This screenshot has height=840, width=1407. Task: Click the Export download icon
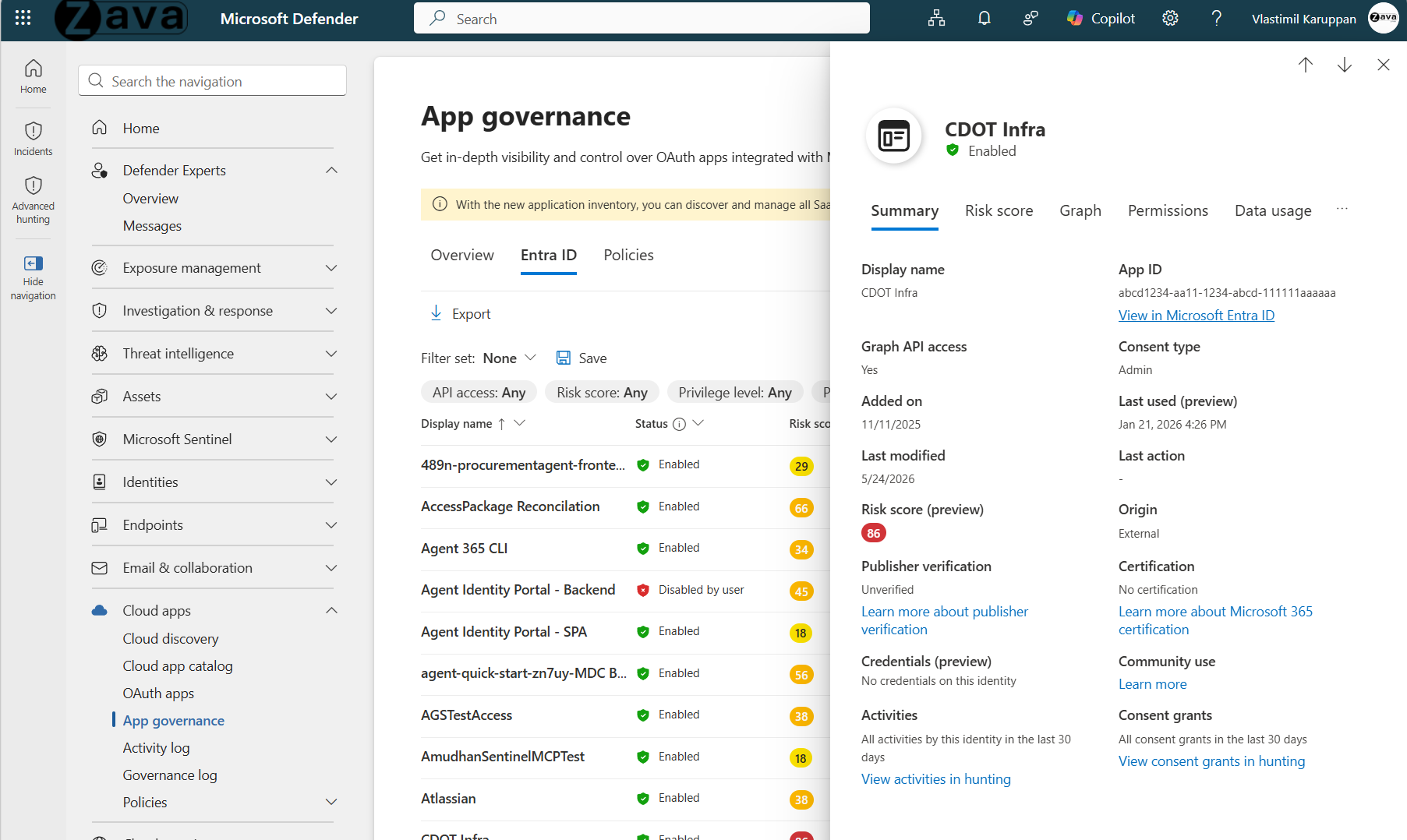tap(436, 313)
